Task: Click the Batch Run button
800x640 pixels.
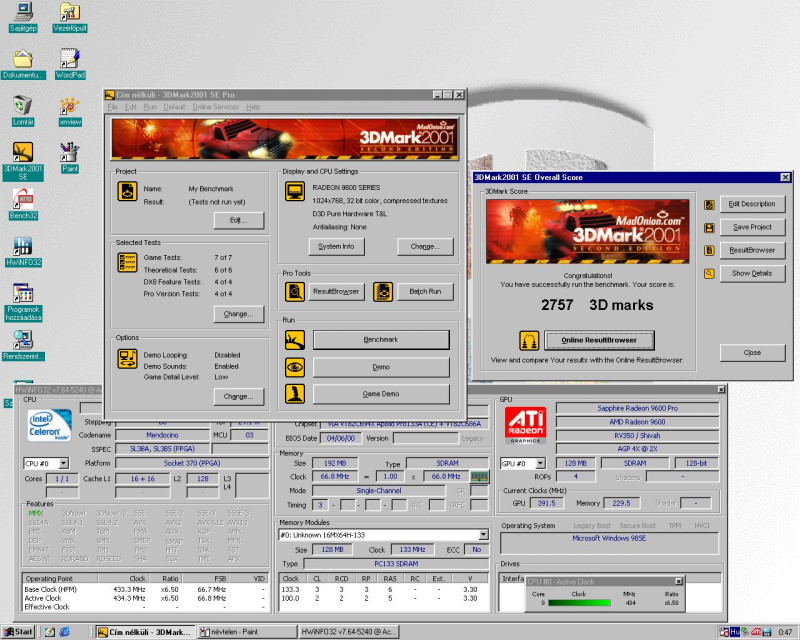Action: click(x=425, y=292)
